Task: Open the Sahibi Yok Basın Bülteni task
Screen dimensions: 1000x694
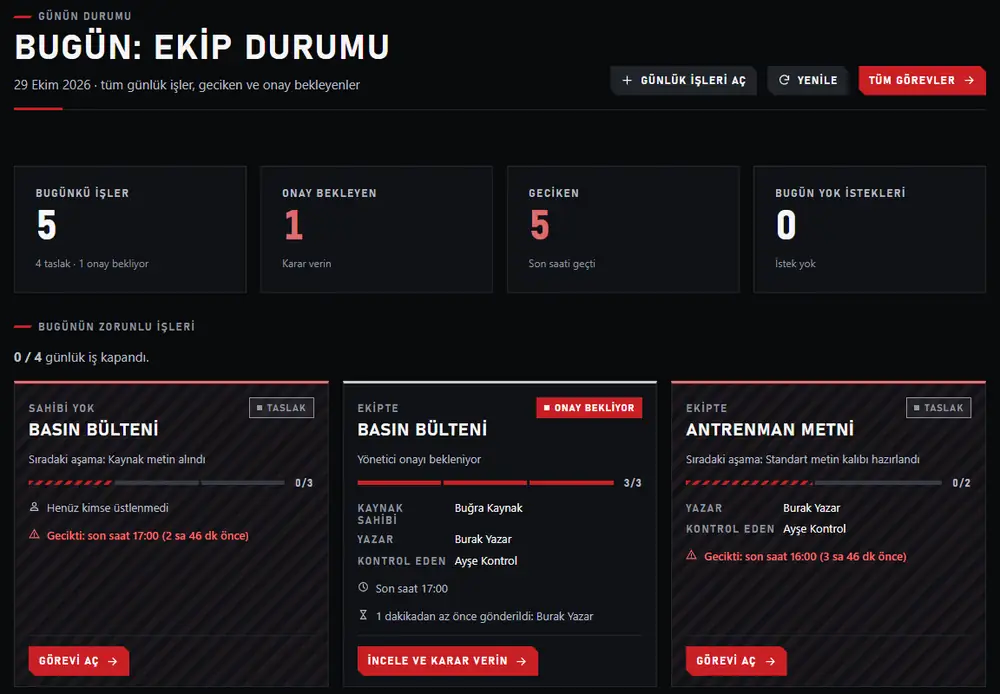Action: pos(78,661)
